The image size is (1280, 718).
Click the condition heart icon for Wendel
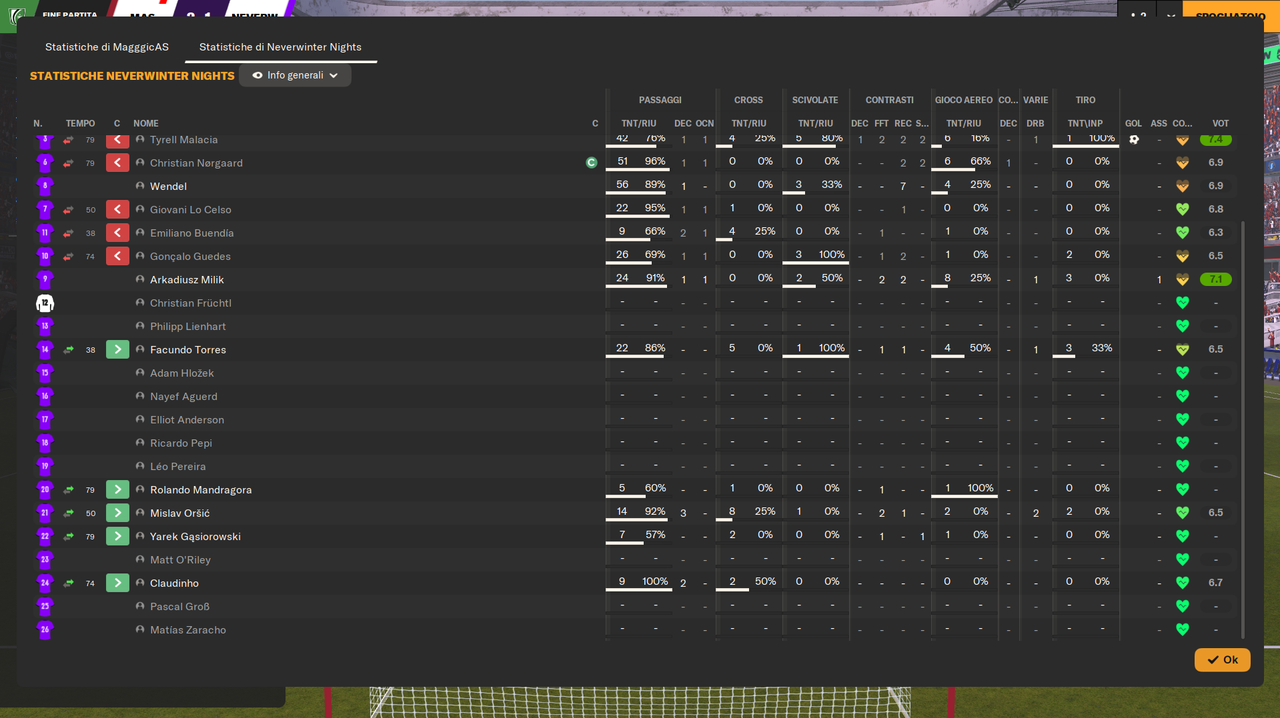coord(1182,186)
